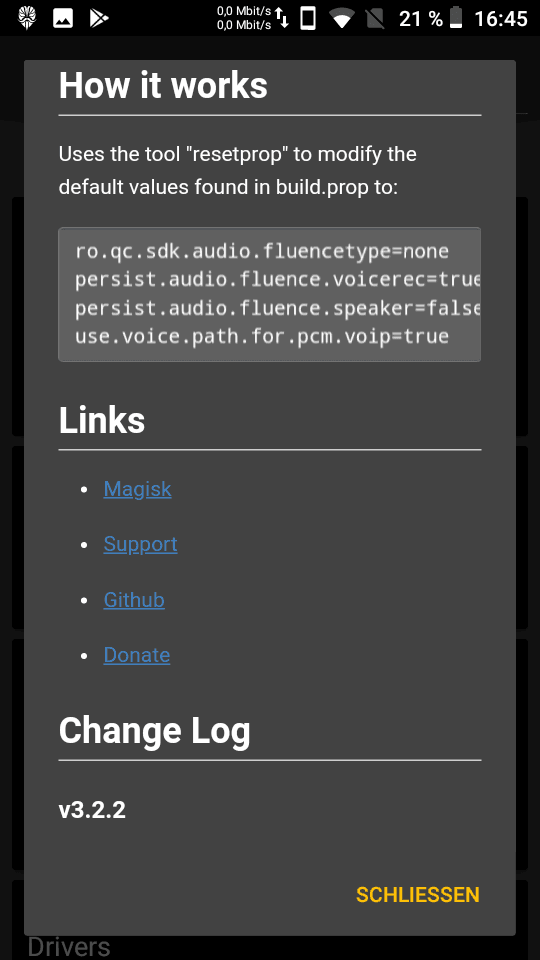Click the How it works heading

[x=163, y=85]
